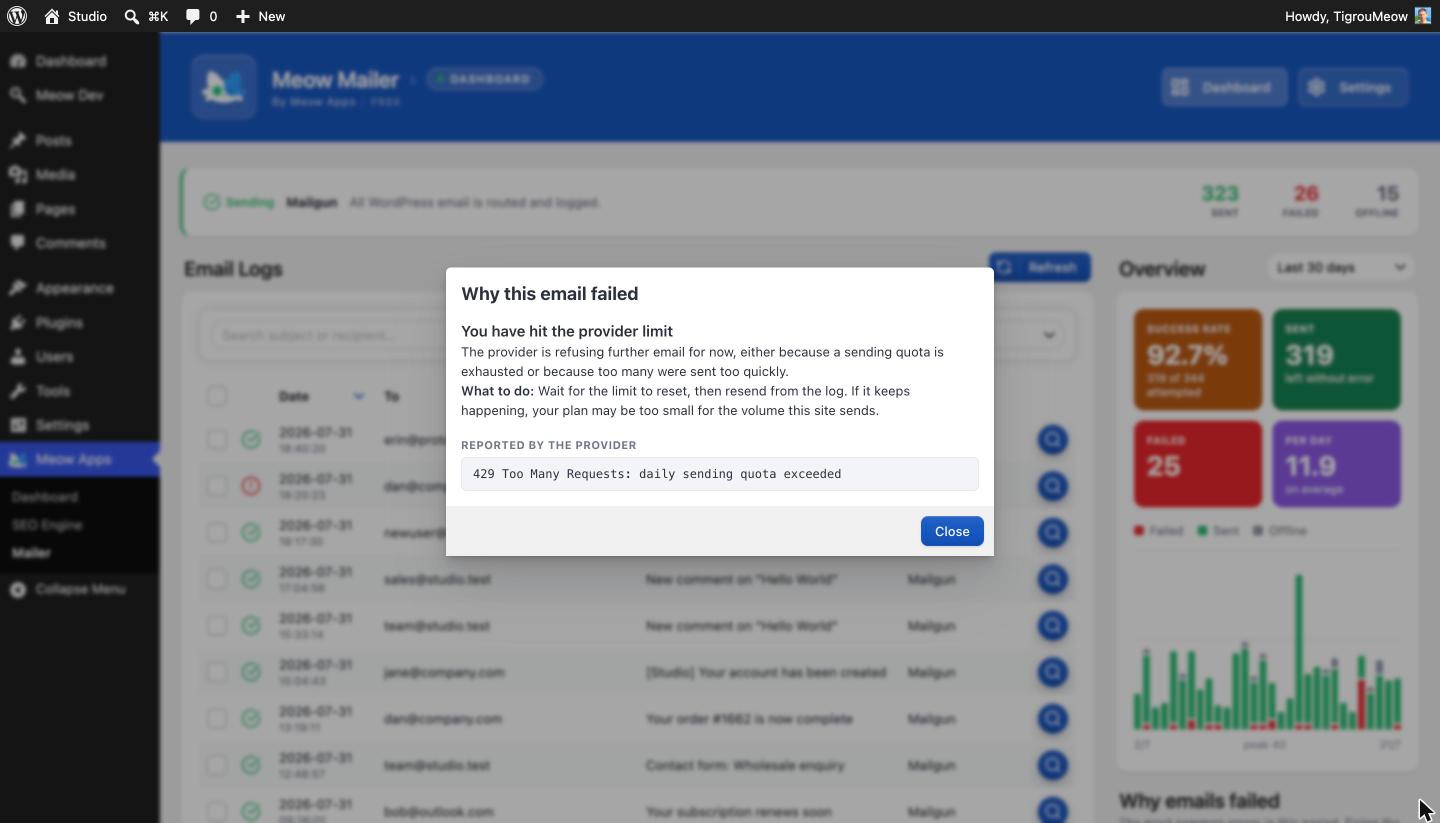Open the Dashboard button in blue header
Screen dimensions: 1440x823
click(x=1224, y=87)
